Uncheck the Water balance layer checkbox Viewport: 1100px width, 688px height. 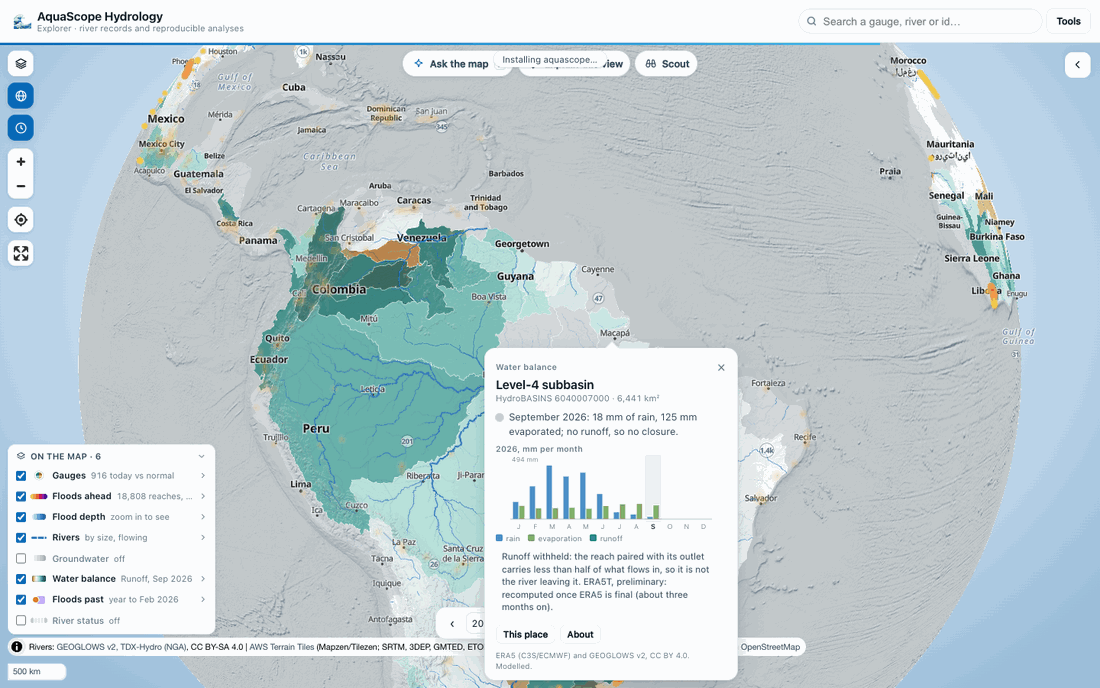tap(21, 579)
